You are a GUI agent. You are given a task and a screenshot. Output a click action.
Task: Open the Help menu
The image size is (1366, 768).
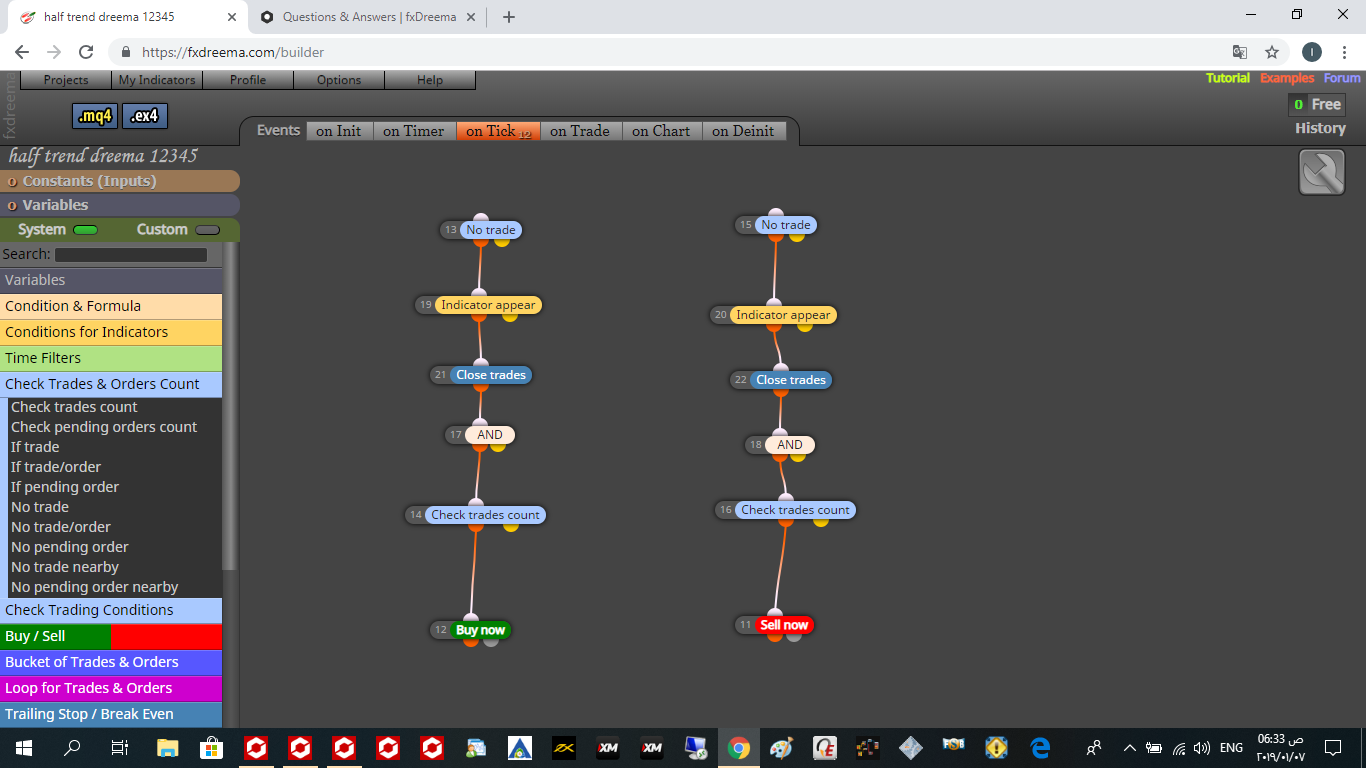pos(430,80)
